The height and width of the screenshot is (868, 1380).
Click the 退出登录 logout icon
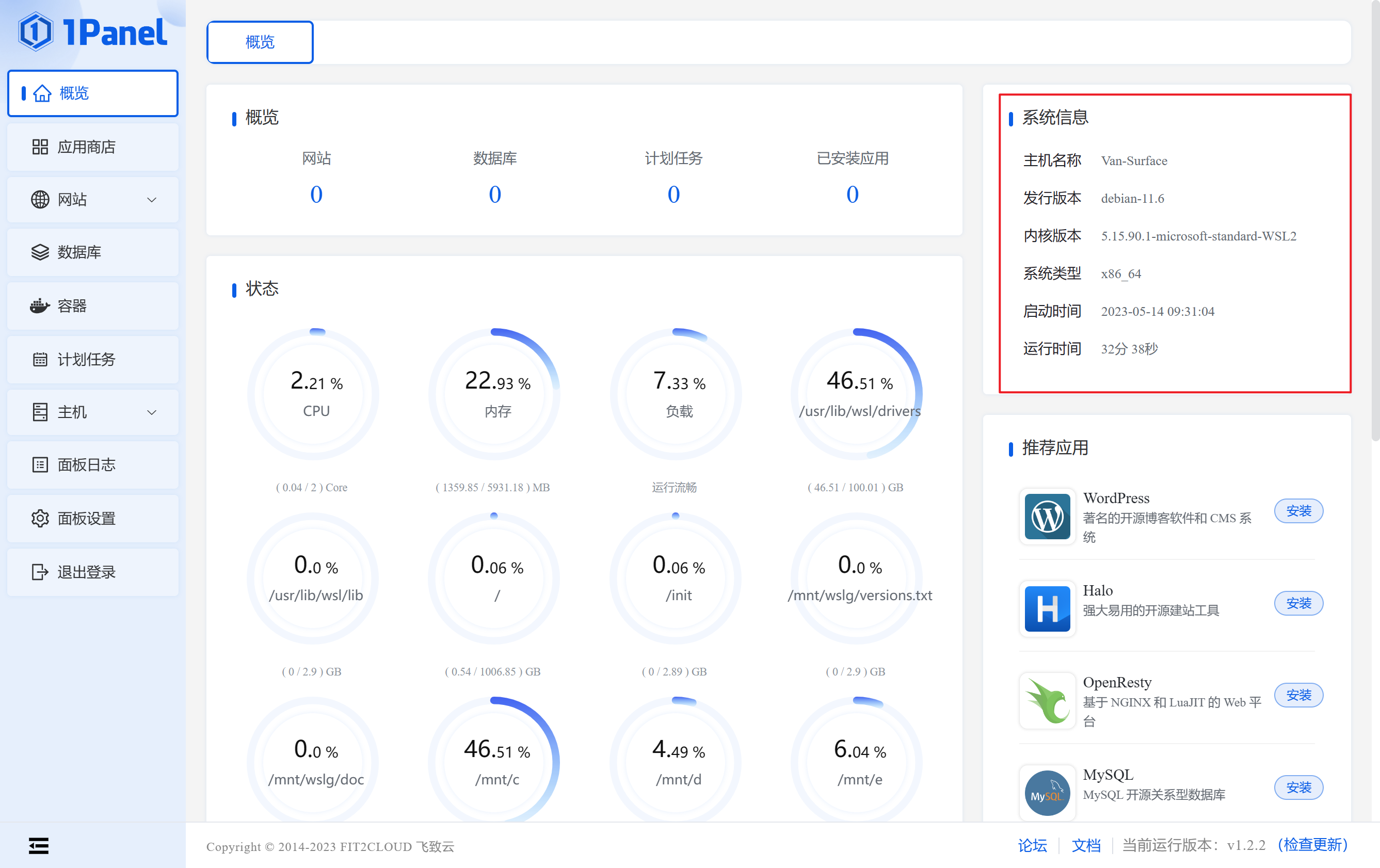[40, 571]
